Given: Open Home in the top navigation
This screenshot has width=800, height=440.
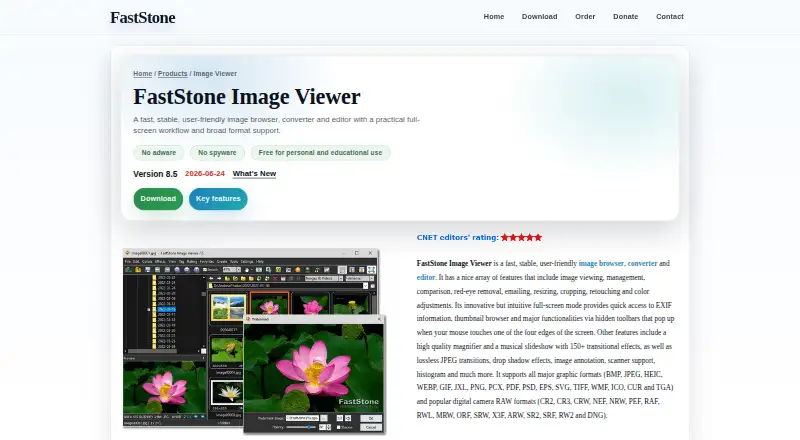Looking at the screenshot, I should click(493, 16).
